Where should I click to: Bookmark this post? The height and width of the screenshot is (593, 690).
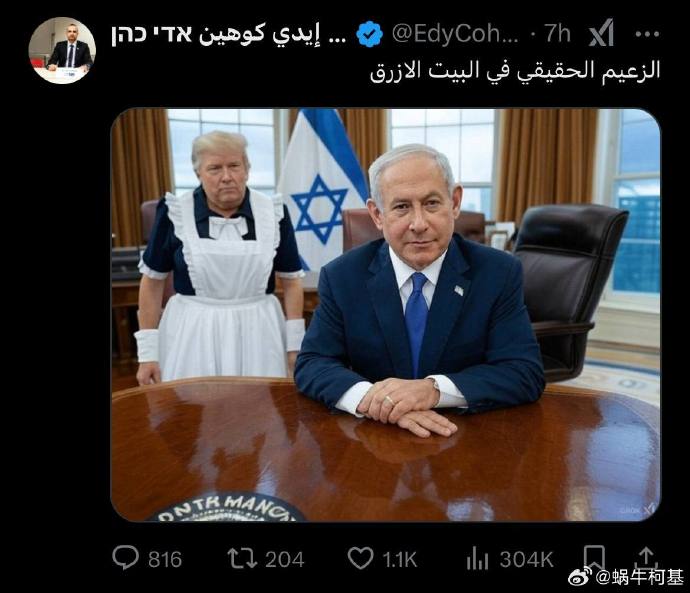point(594,557)
